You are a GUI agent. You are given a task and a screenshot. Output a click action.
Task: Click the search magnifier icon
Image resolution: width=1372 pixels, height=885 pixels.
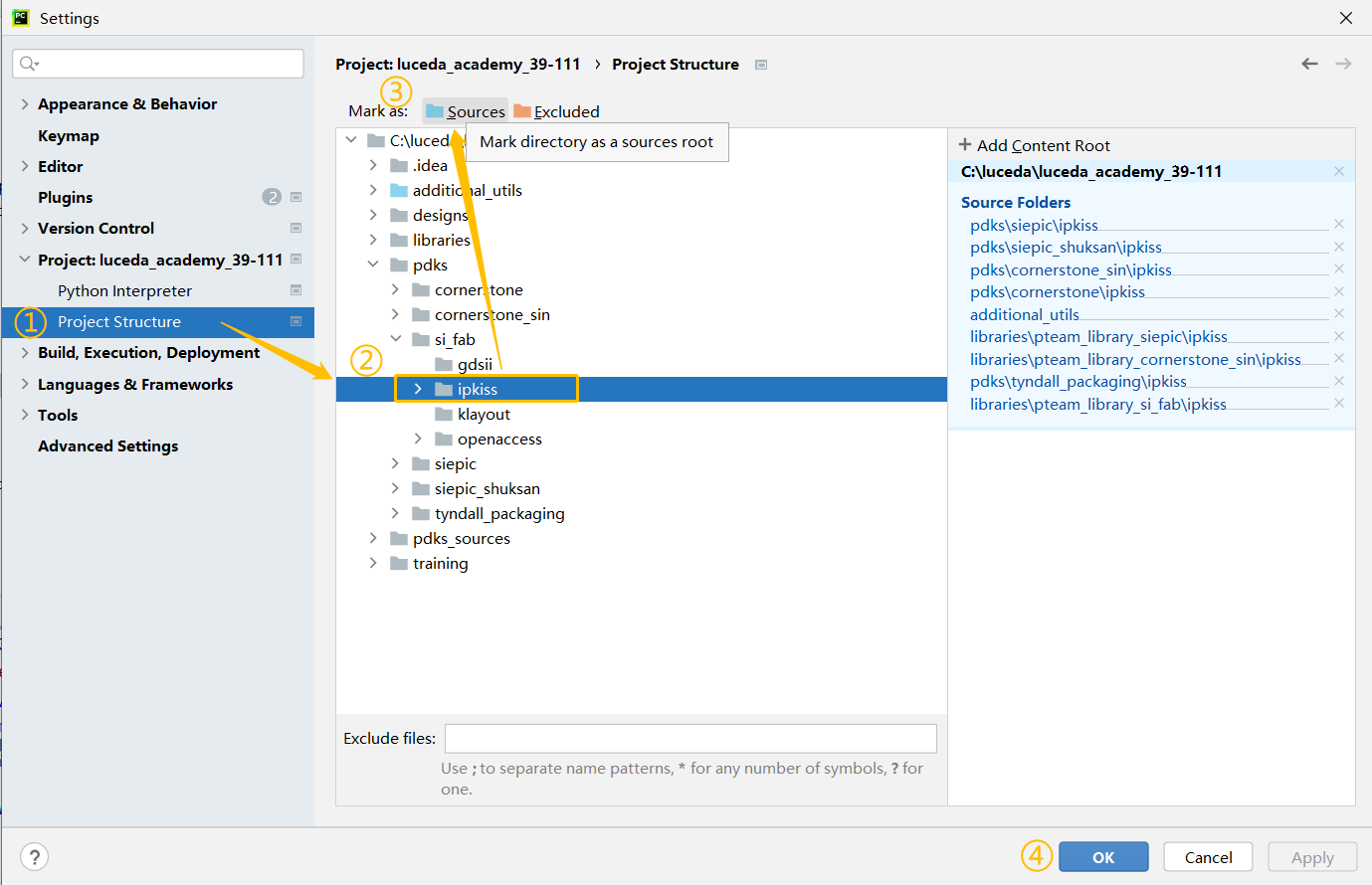(28, 64)
